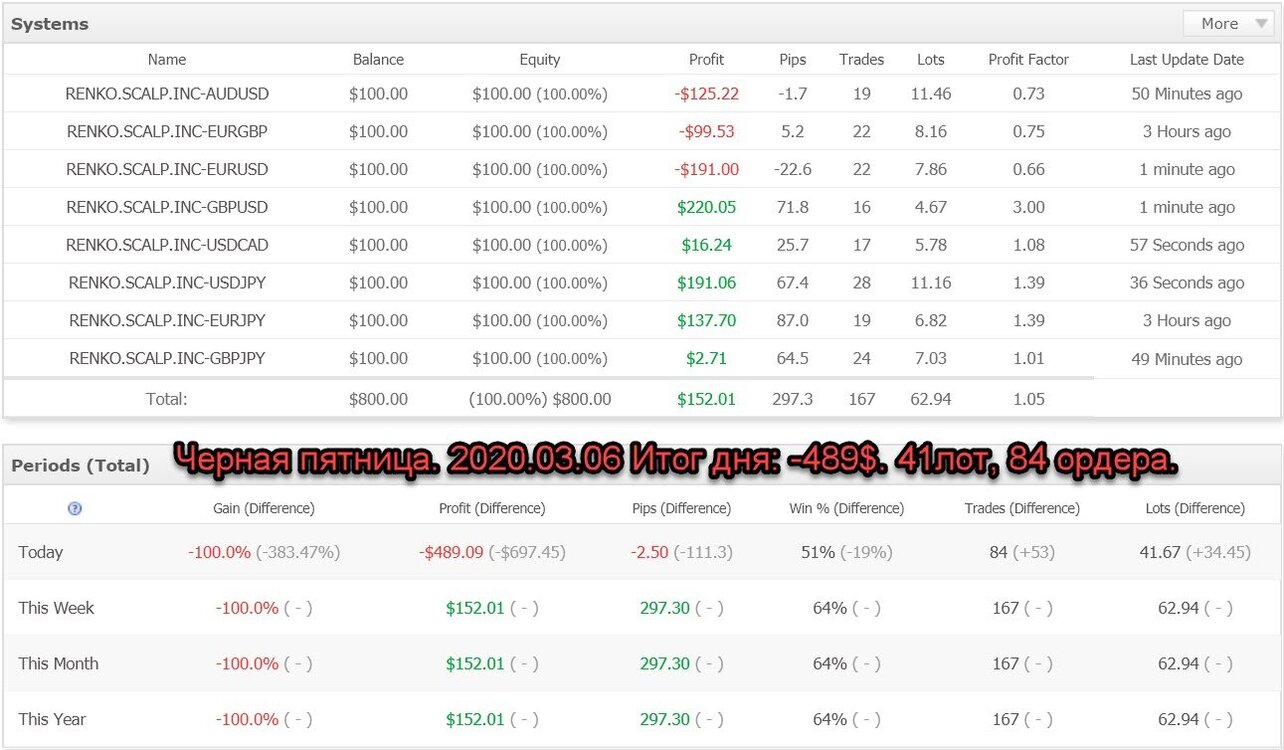Open the RENKO.SCALP.INC-EURUSD system
The width and height of the screenshot is (1284, 750).
click(167, 169)
